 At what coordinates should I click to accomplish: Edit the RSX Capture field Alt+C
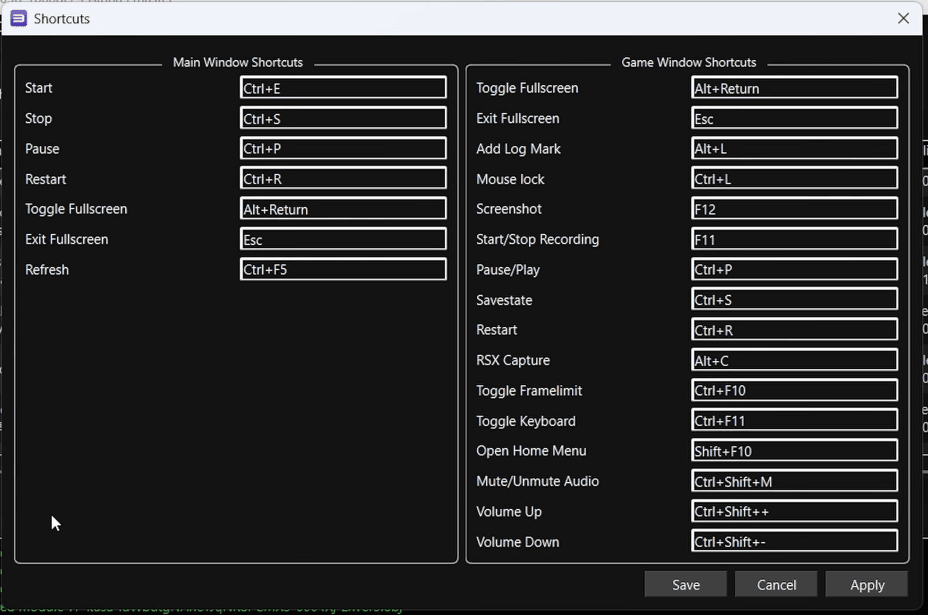(x=794, y=360)
